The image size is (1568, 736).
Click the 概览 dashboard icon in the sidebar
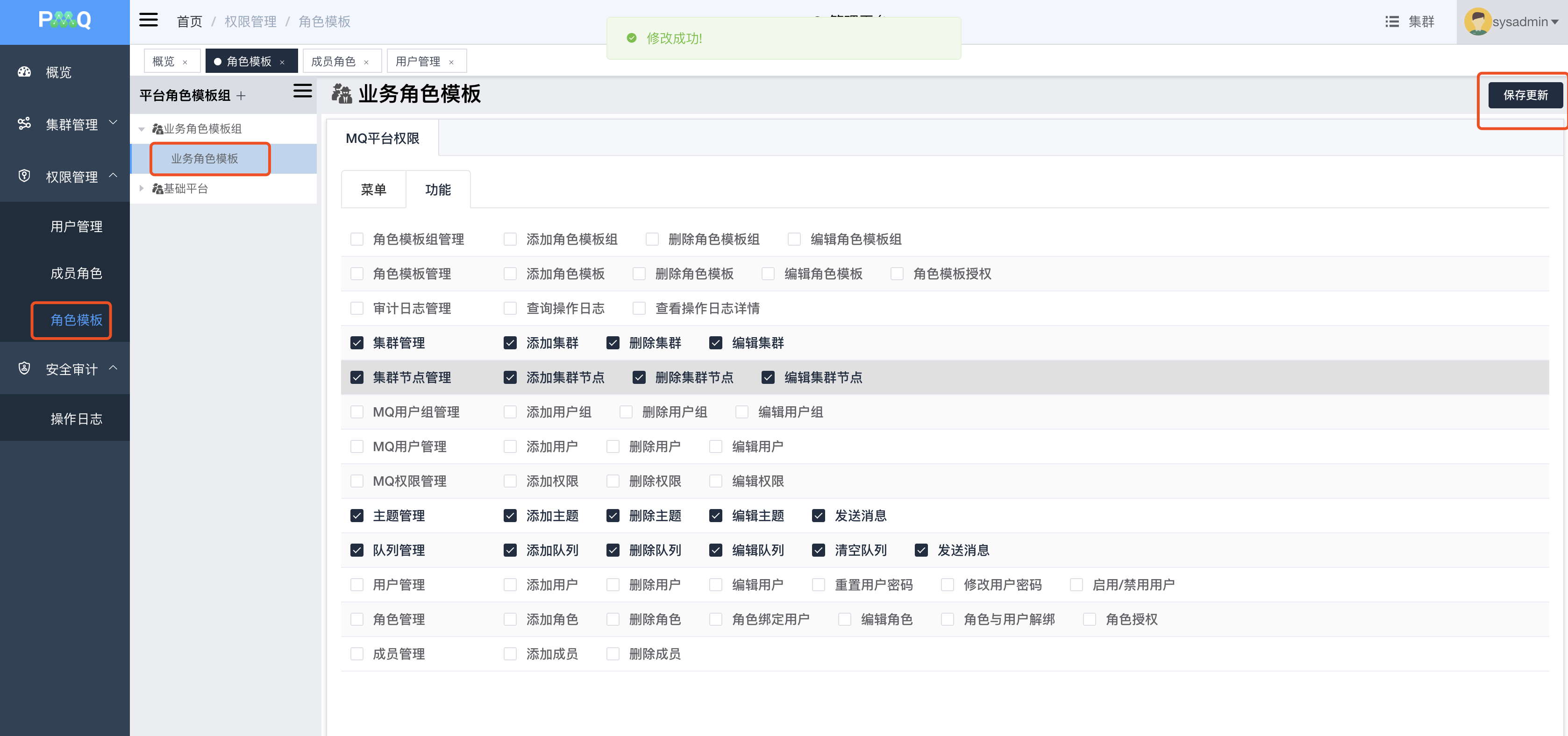click(24, 72)
